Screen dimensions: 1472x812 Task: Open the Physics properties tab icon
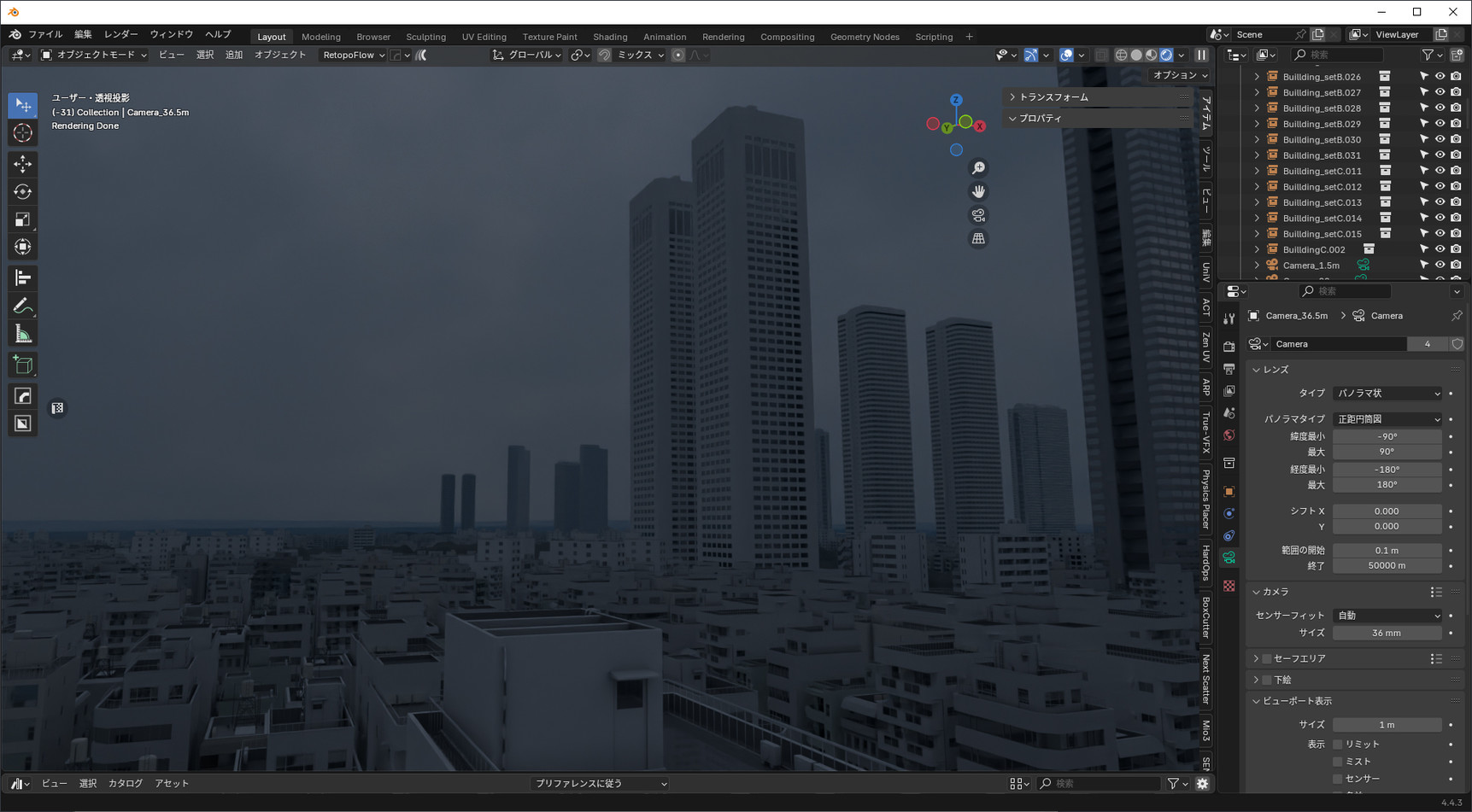(x=1229, y=514)
